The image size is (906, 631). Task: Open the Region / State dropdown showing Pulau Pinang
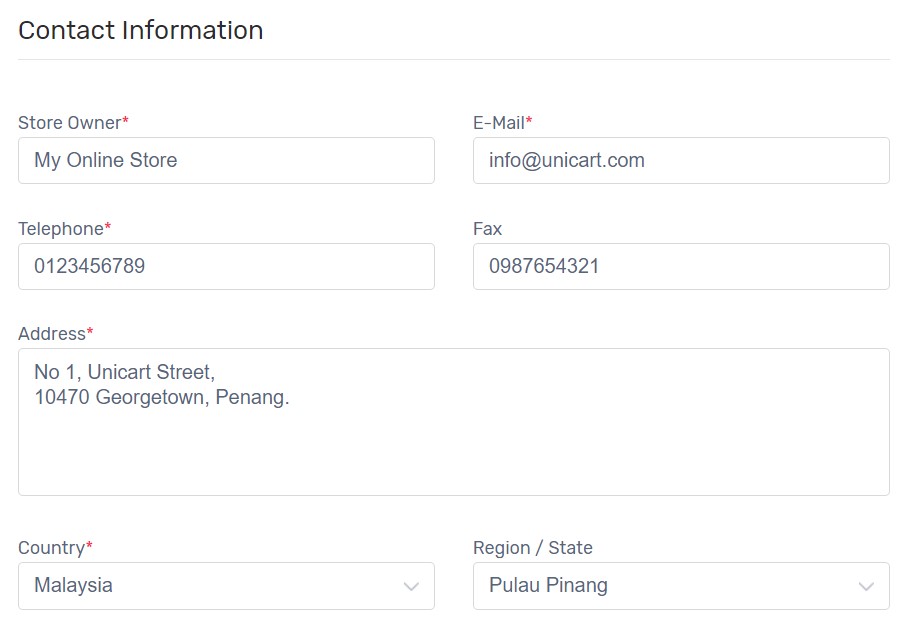pos(681,586)
